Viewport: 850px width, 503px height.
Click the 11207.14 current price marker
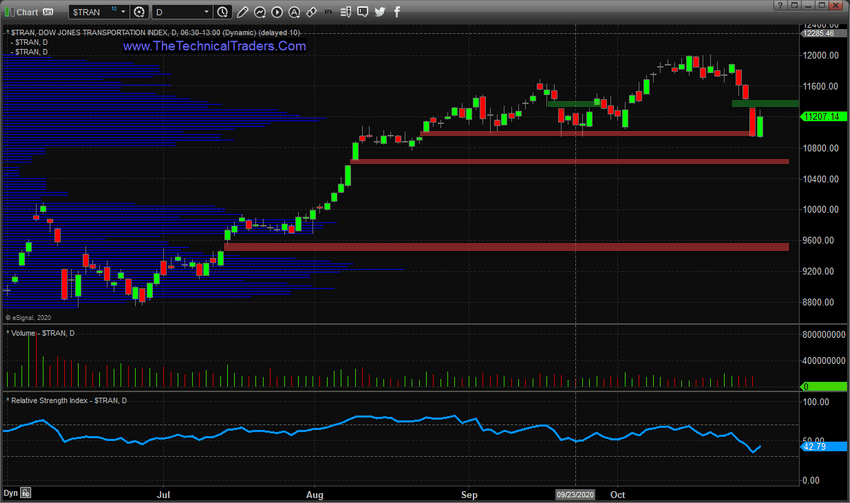(x=823, y=117)
